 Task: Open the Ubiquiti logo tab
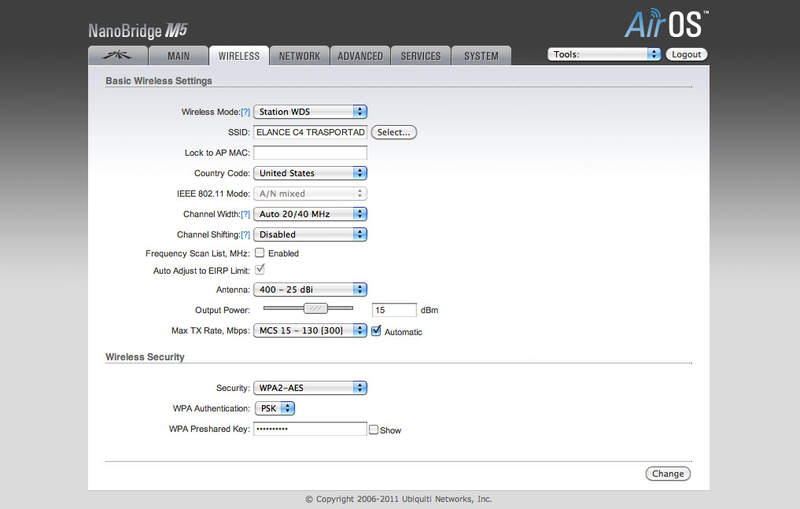click(x=118, y=56)
